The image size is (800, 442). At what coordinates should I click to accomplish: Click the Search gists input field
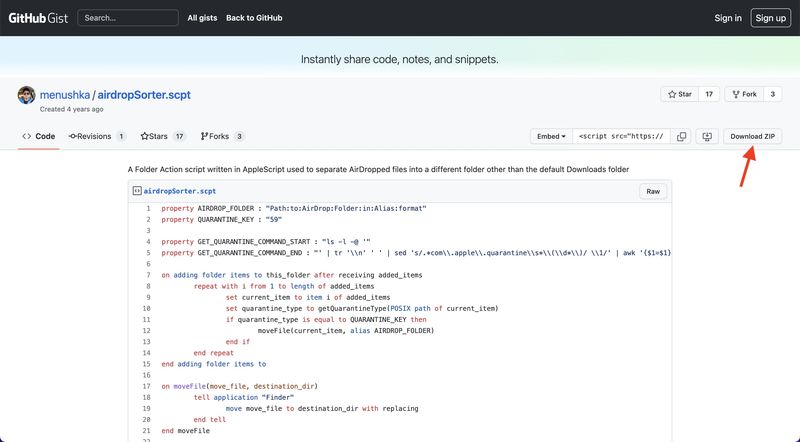[128, 18]
